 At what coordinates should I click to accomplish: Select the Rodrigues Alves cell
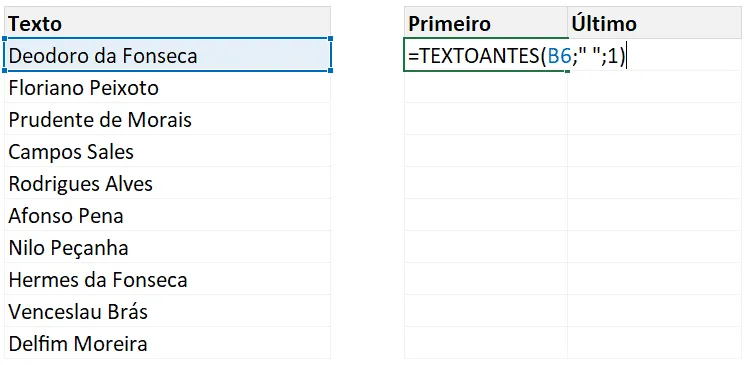(167, 183)
